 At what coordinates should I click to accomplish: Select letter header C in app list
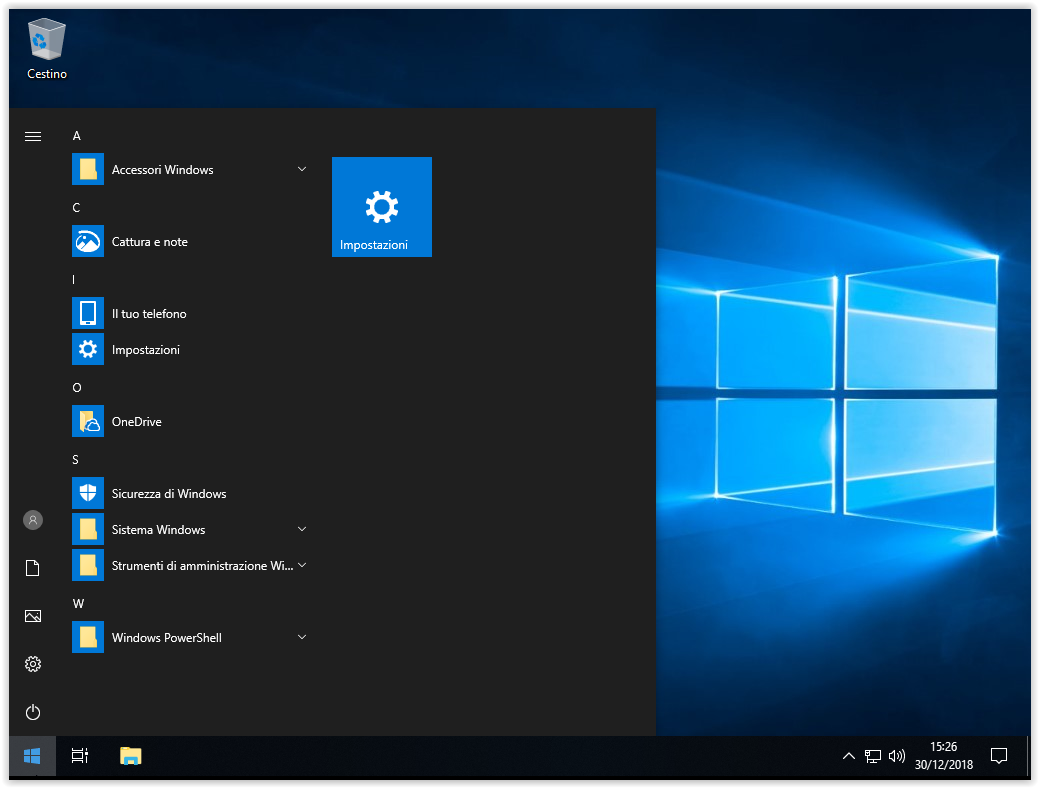76,207
